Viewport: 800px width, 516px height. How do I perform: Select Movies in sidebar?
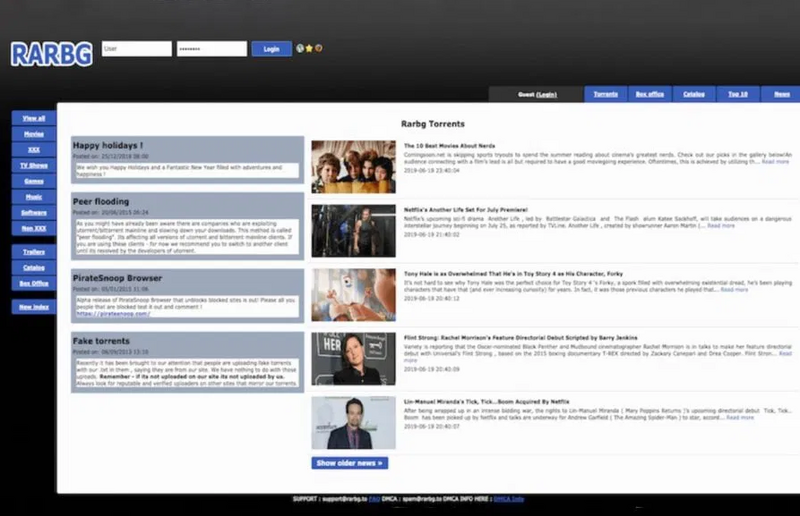click(34, 134)
